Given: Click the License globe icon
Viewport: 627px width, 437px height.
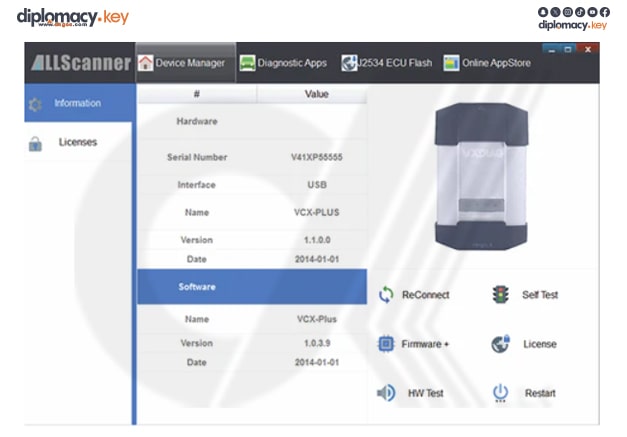Looking at the screenshot, I should [501, 344].
